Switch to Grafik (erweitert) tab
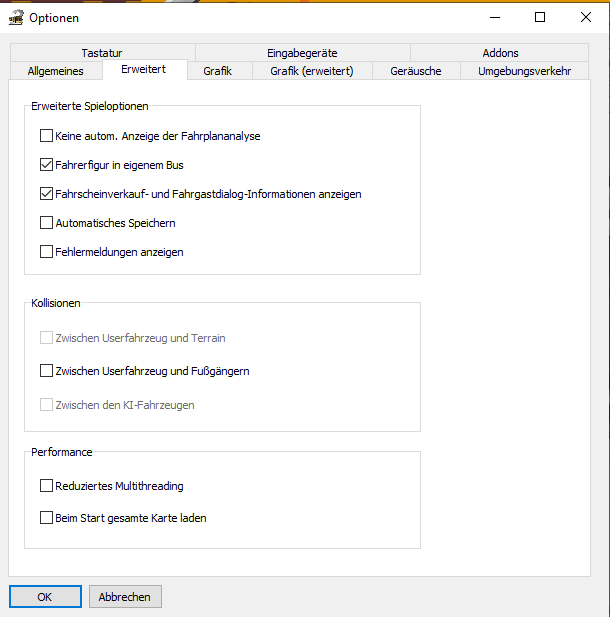 pyautogui.click(x=311, y=71)
